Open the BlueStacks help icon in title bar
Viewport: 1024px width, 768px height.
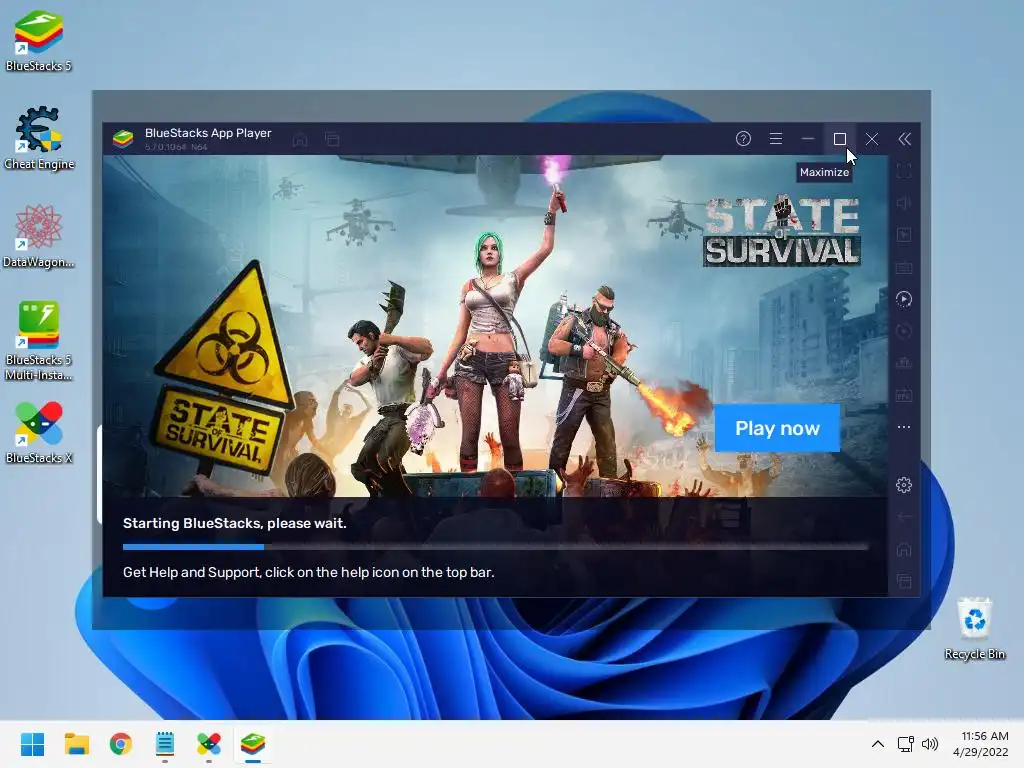pyautogui.click(x=743, y=138)
